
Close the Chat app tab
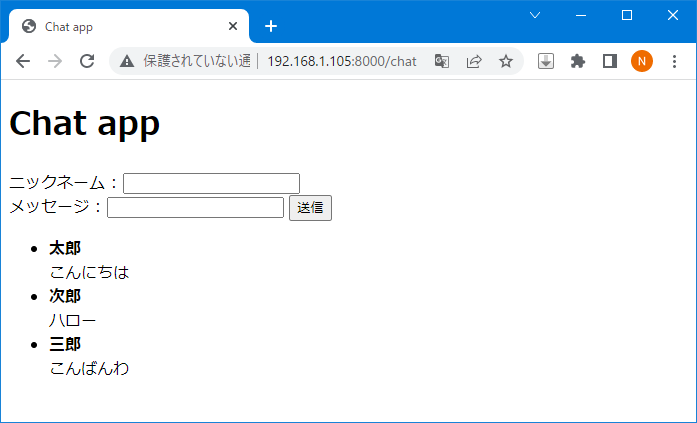point(233,27)
